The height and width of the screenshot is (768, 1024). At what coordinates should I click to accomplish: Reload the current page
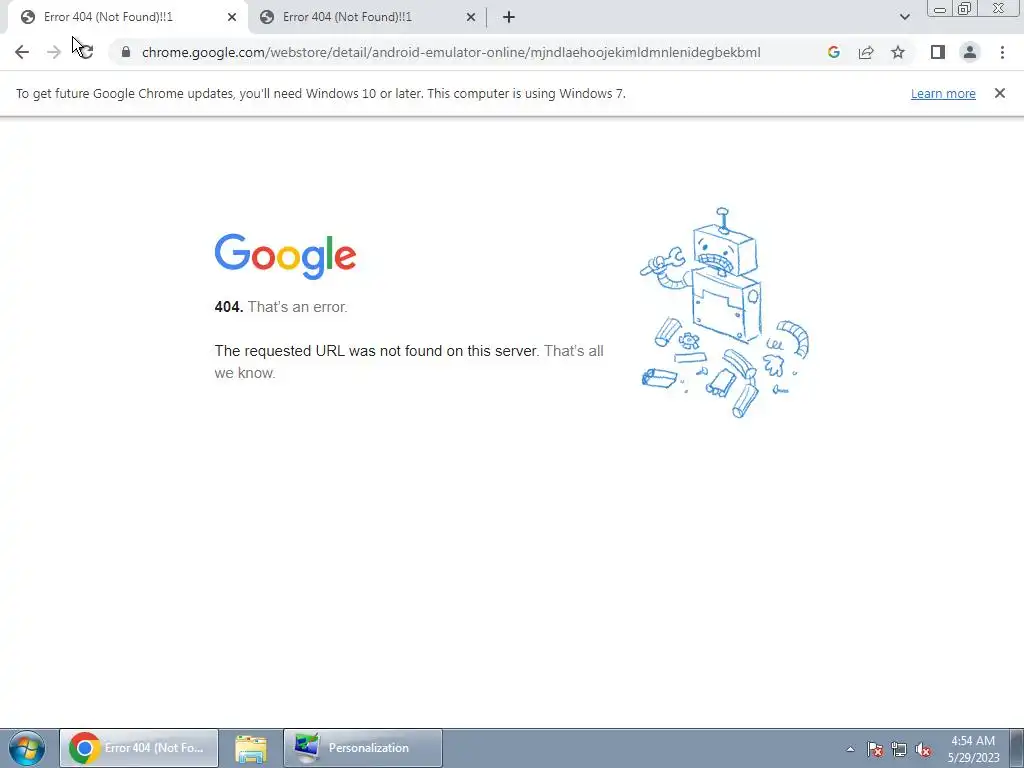pyautogui.click(x=86, y=52)
